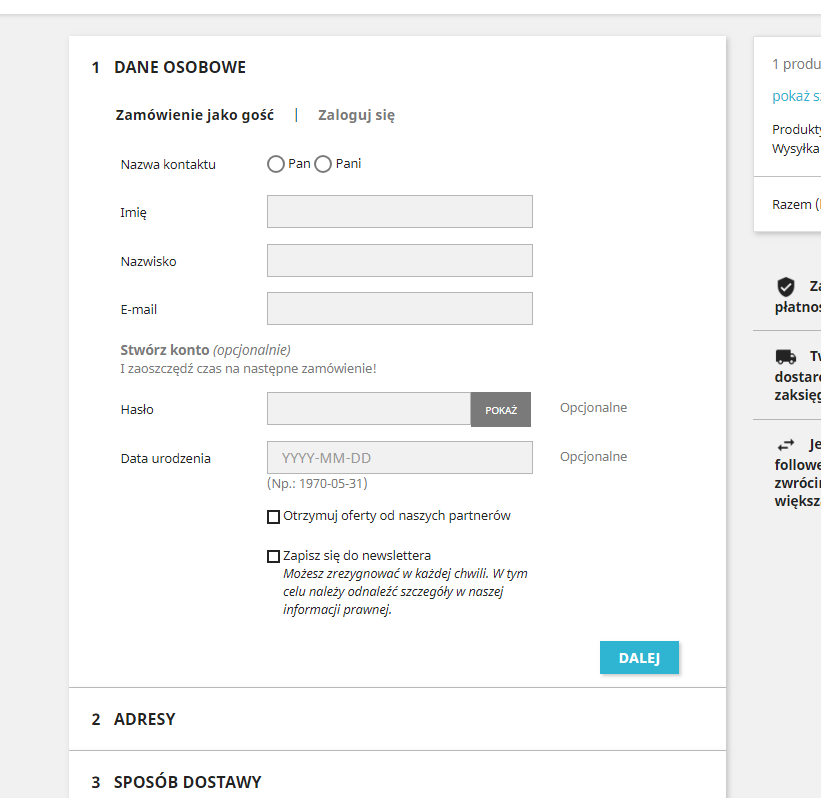Click the delivery truck icon
Viewport: 821px width, 798px height.
[785, 357]
